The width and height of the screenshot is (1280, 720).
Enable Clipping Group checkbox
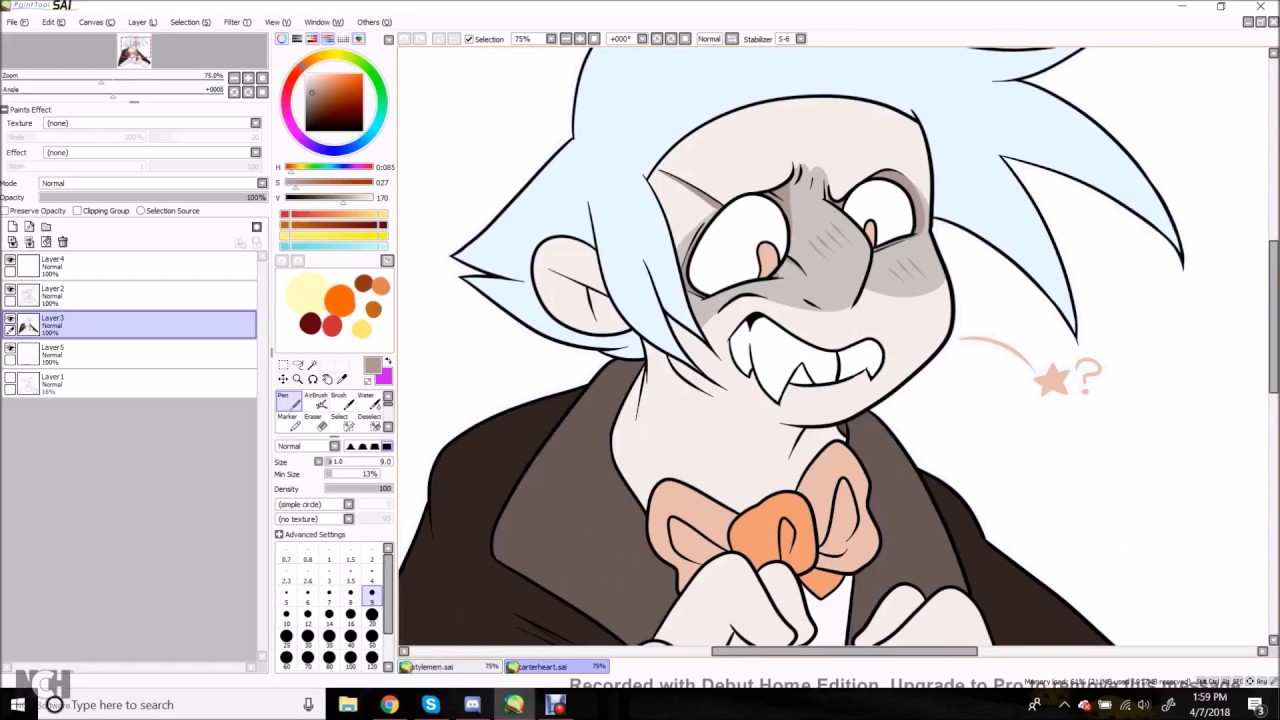click(77, 211)
